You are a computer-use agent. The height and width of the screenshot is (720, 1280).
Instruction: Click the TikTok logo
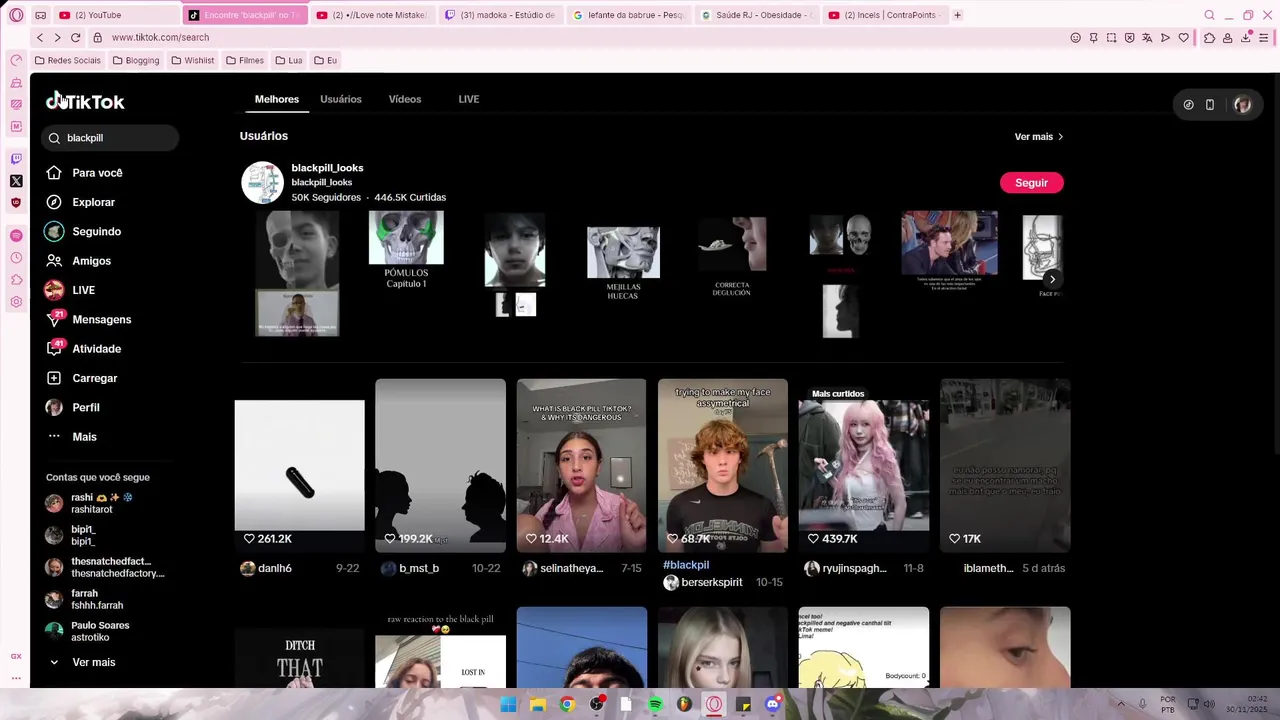85,101
